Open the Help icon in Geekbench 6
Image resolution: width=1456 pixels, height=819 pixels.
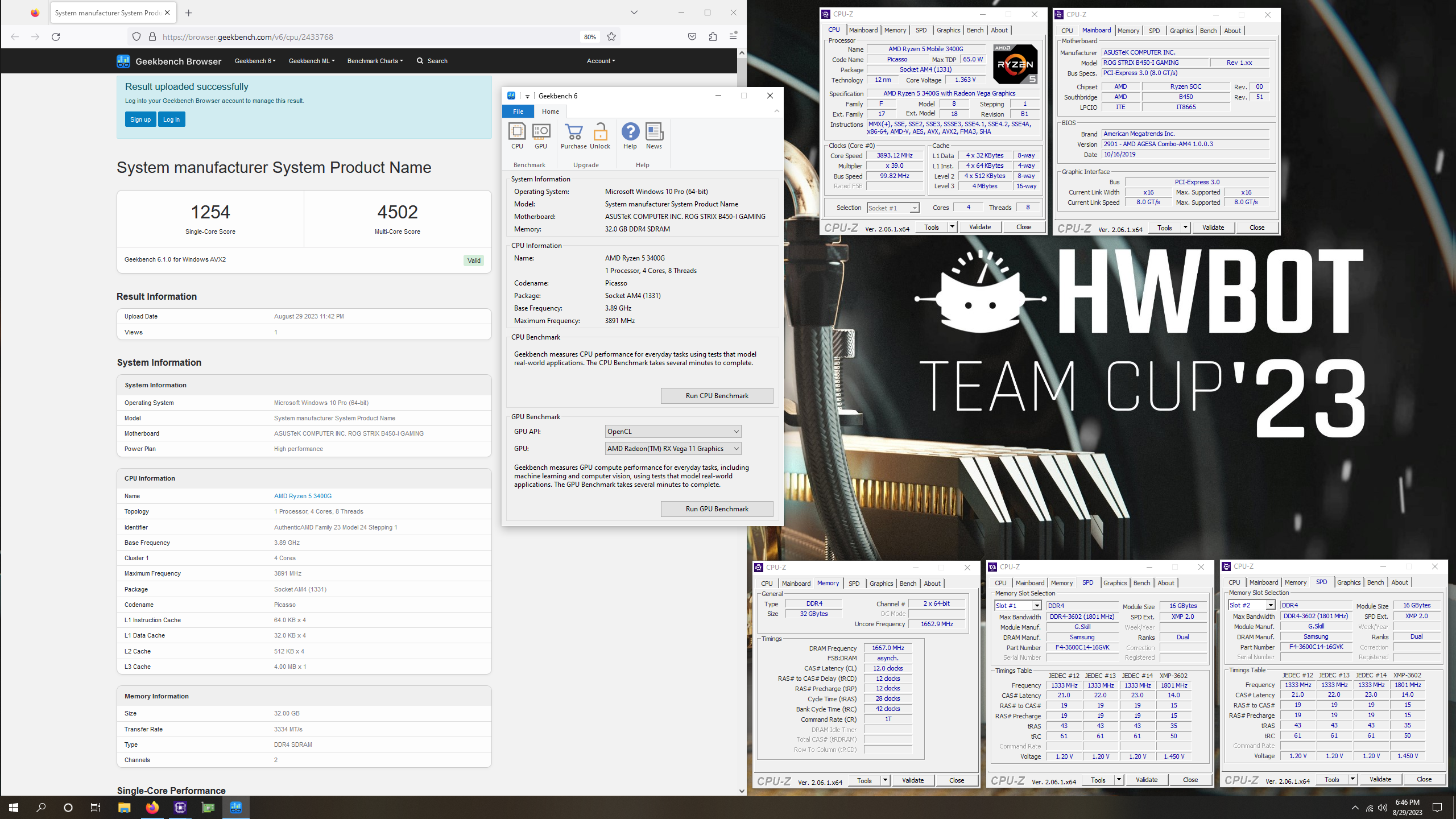630,136
